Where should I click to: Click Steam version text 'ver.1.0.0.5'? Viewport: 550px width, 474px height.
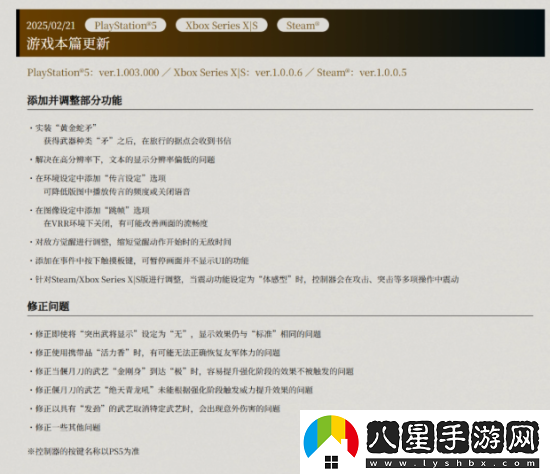tap(383, 73)
